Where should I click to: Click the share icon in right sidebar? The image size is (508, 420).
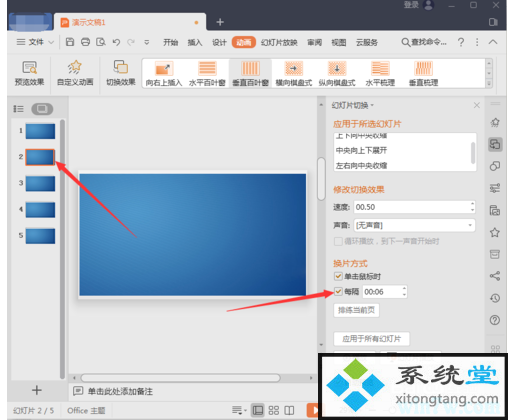(x=495, y=276)
